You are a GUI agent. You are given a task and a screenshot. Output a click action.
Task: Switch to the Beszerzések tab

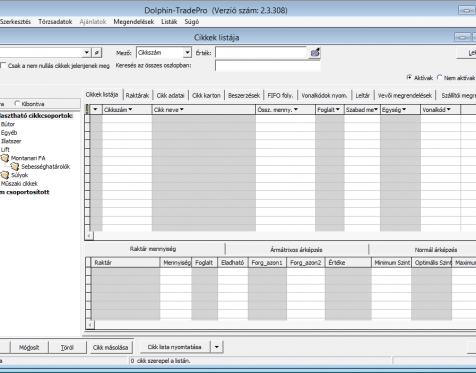tap(244, 95)
